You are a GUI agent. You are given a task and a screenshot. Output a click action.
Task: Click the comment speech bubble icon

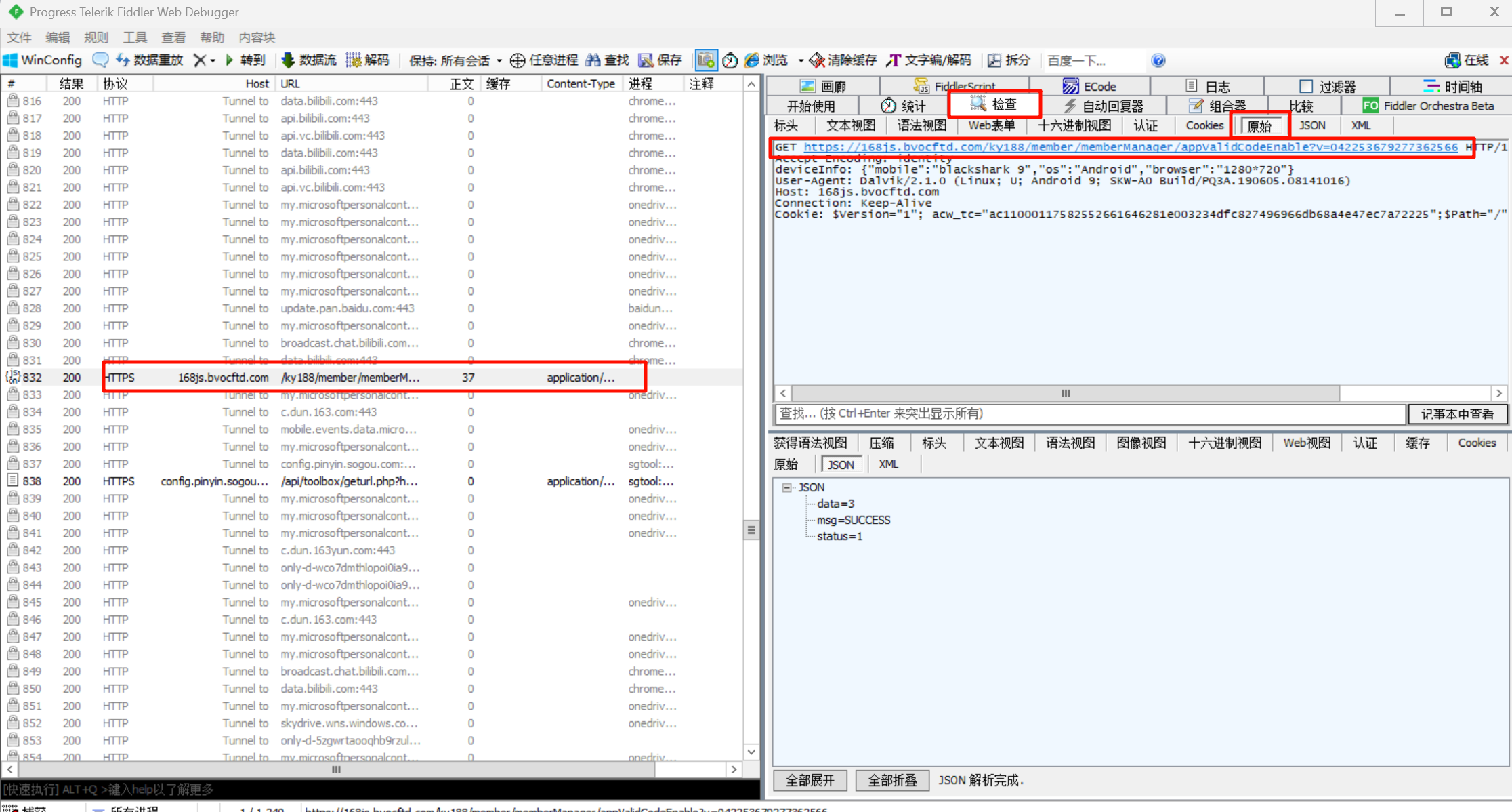(100, 60)
